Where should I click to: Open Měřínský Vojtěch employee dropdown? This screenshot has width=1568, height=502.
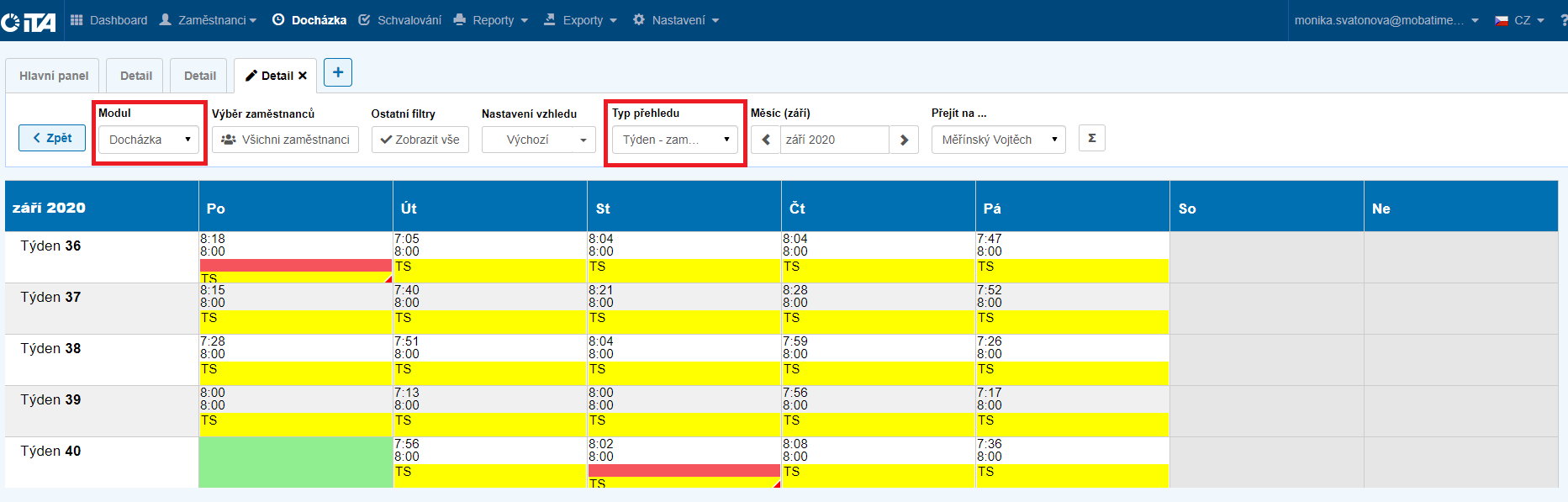pos(998,140)
